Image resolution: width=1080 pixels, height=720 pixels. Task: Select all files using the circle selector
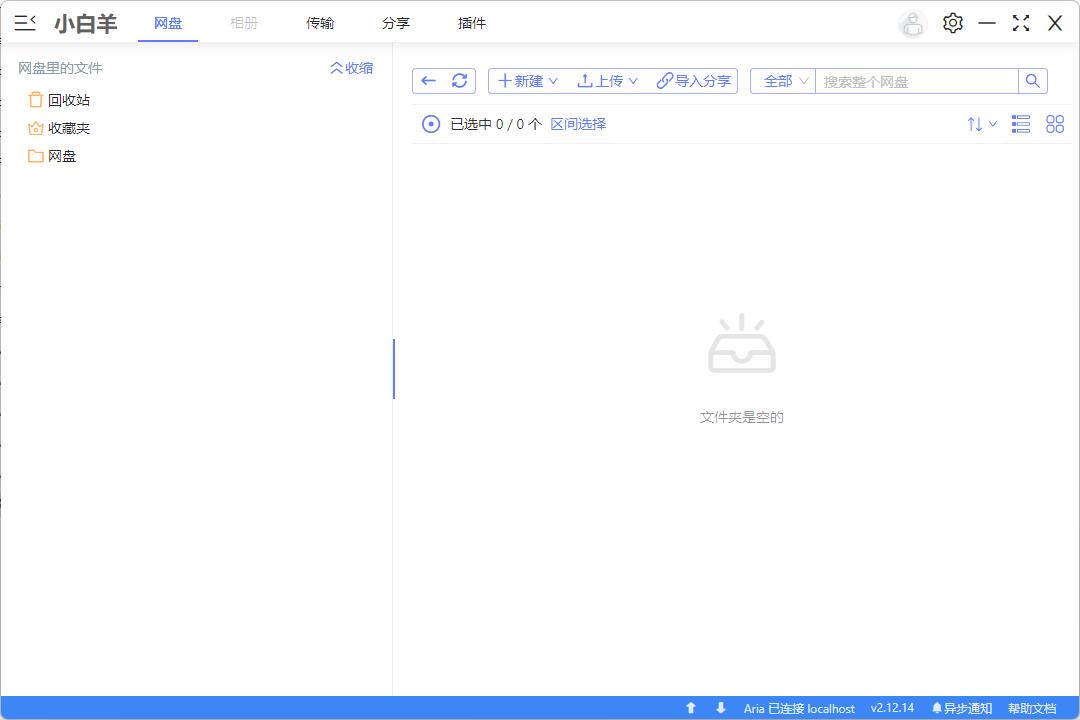[x=431, y=124]
